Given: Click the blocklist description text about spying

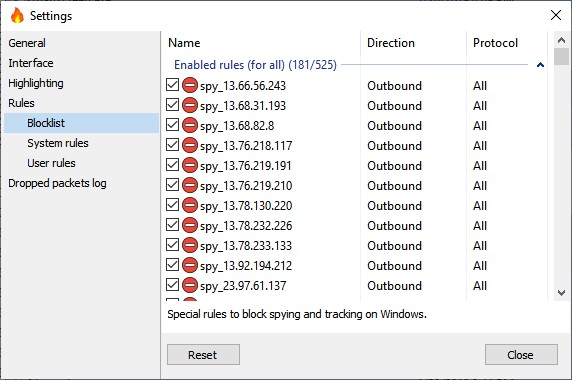Looking at the screenshot, I should tap(297, 314).
